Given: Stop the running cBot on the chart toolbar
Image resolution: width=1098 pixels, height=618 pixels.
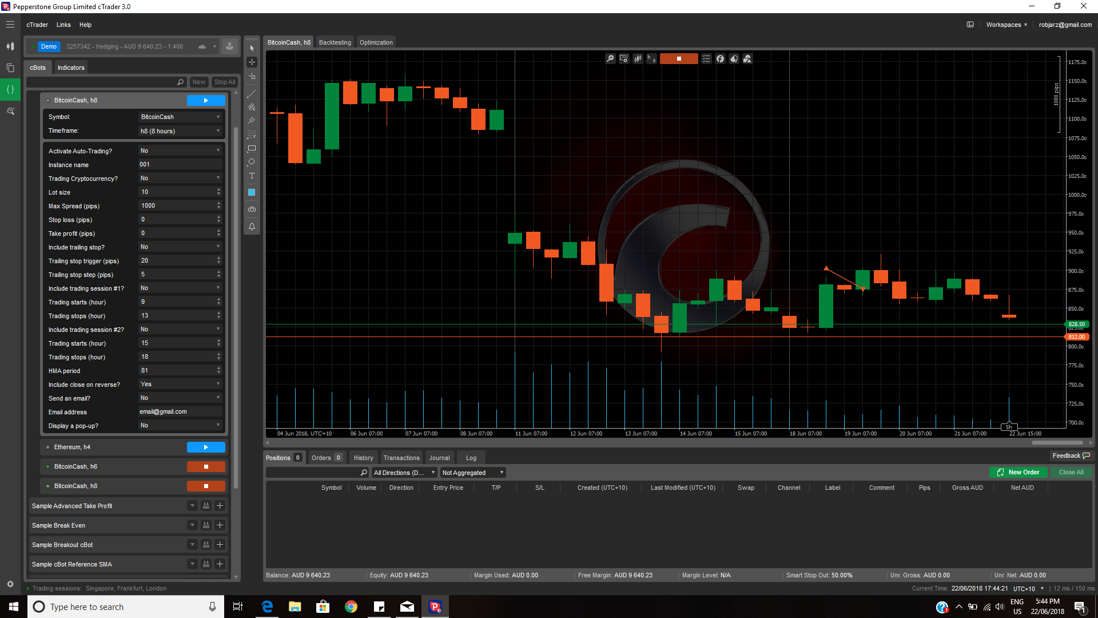Looking at the screenshot, I should pyautogui.click(x=679, y=59).
